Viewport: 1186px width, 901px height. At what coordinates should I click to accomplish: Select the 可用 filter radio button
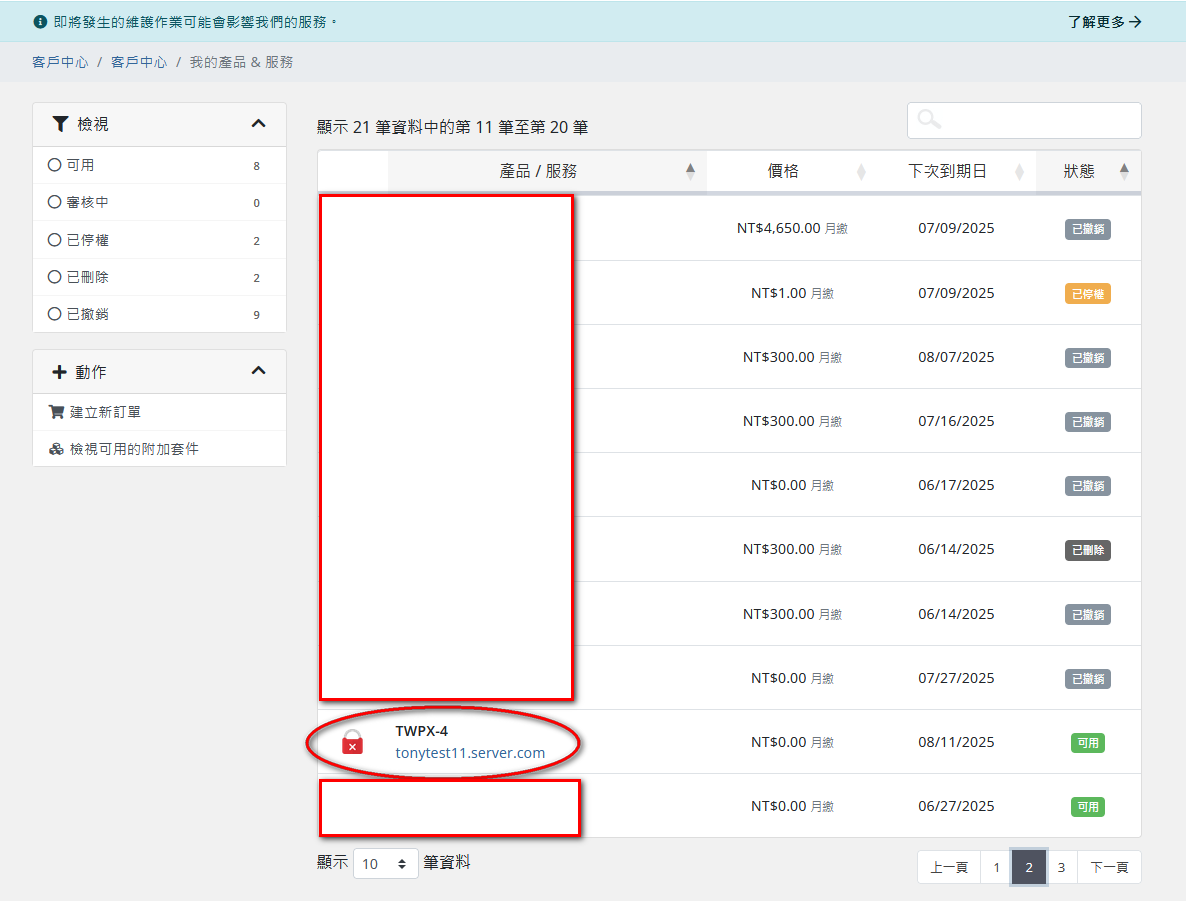click(55, 165)
